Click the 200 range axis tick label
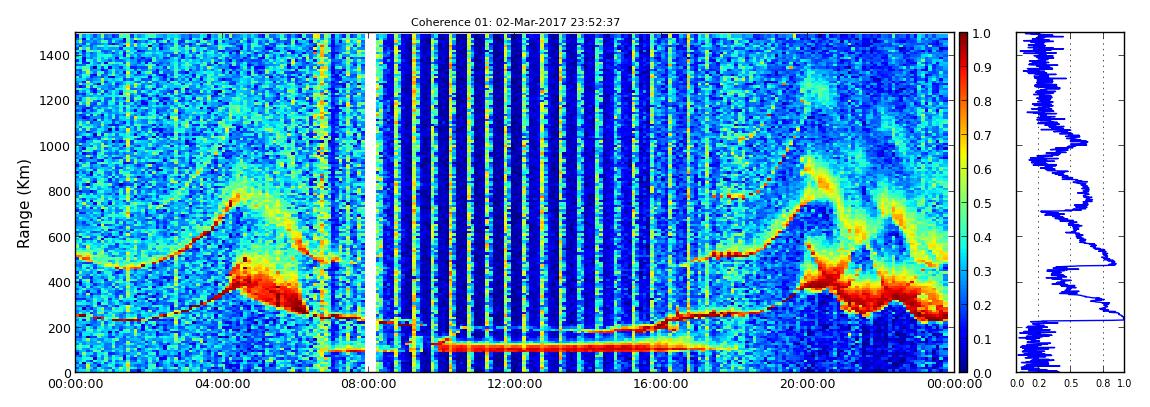The height and width of the screenshot is (407, 1150). click(x=58, y=328)
